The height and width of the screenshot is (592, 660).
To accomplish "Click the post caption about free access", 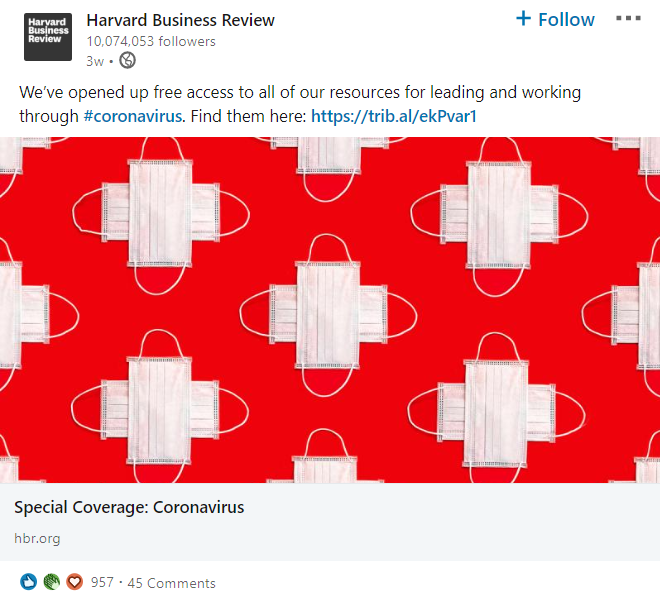I will point(300,93).
